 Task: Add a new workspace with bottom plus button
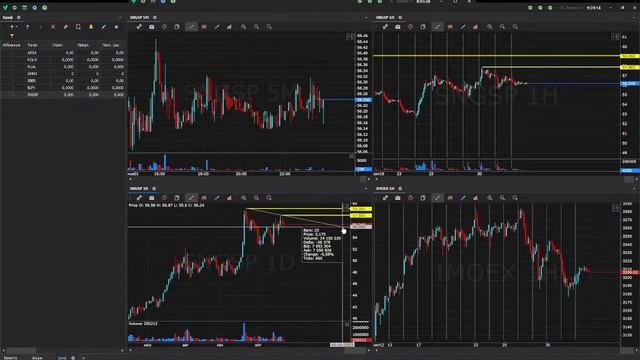[83, 358]
